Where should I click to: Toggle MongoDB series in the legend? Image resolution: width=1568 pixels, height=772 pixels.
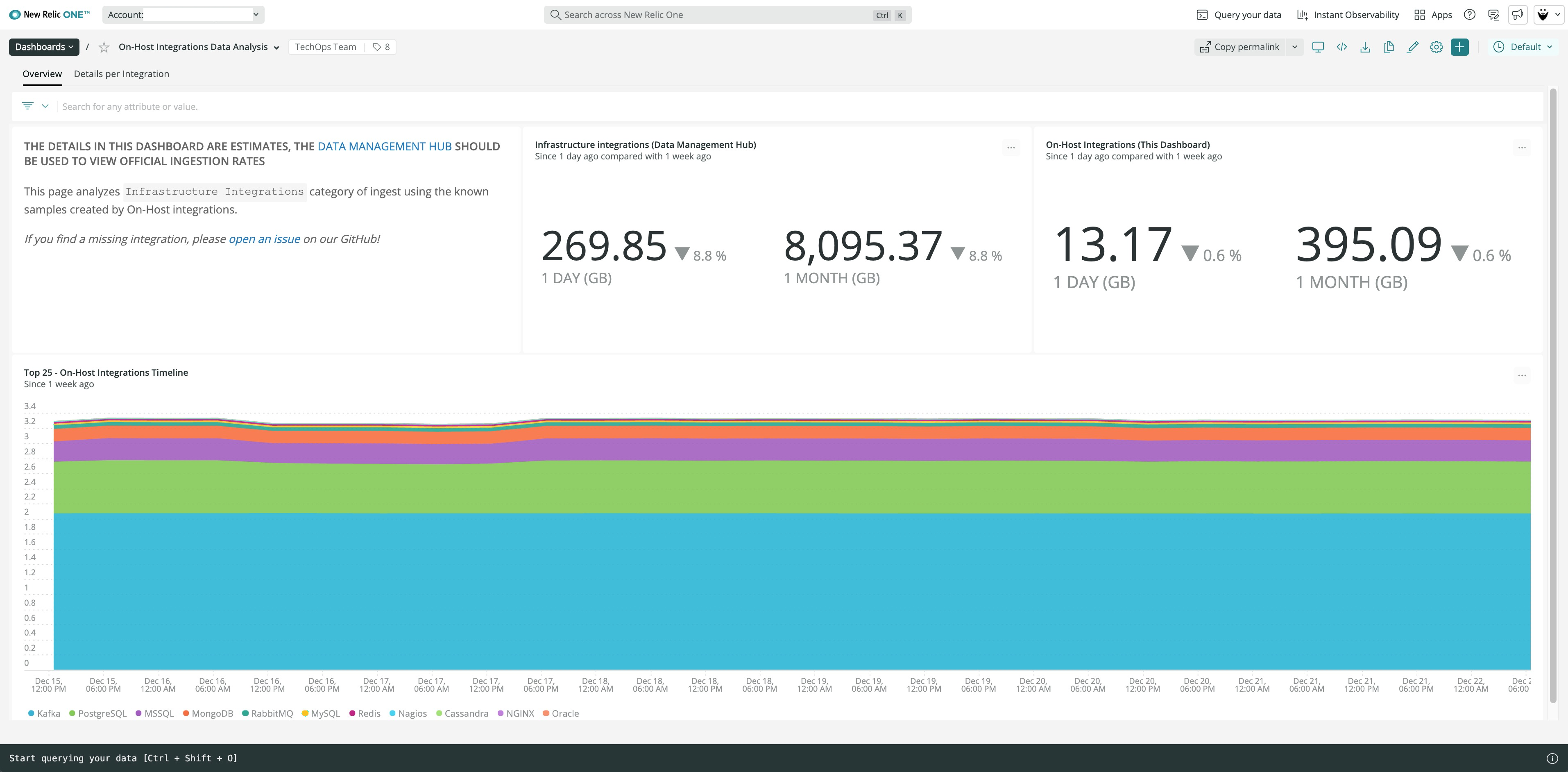pos(208,713)
